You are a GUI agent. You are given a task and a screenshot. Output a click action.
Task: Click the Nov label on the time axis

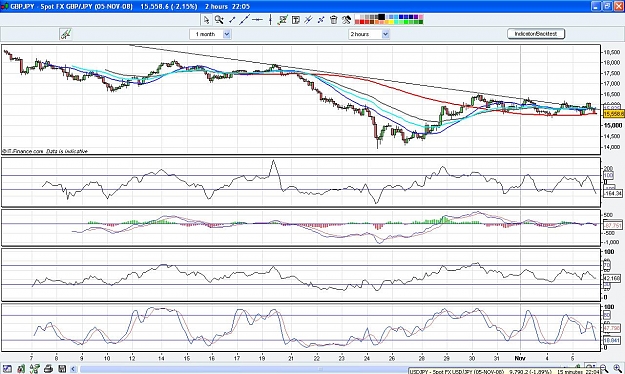520,358
